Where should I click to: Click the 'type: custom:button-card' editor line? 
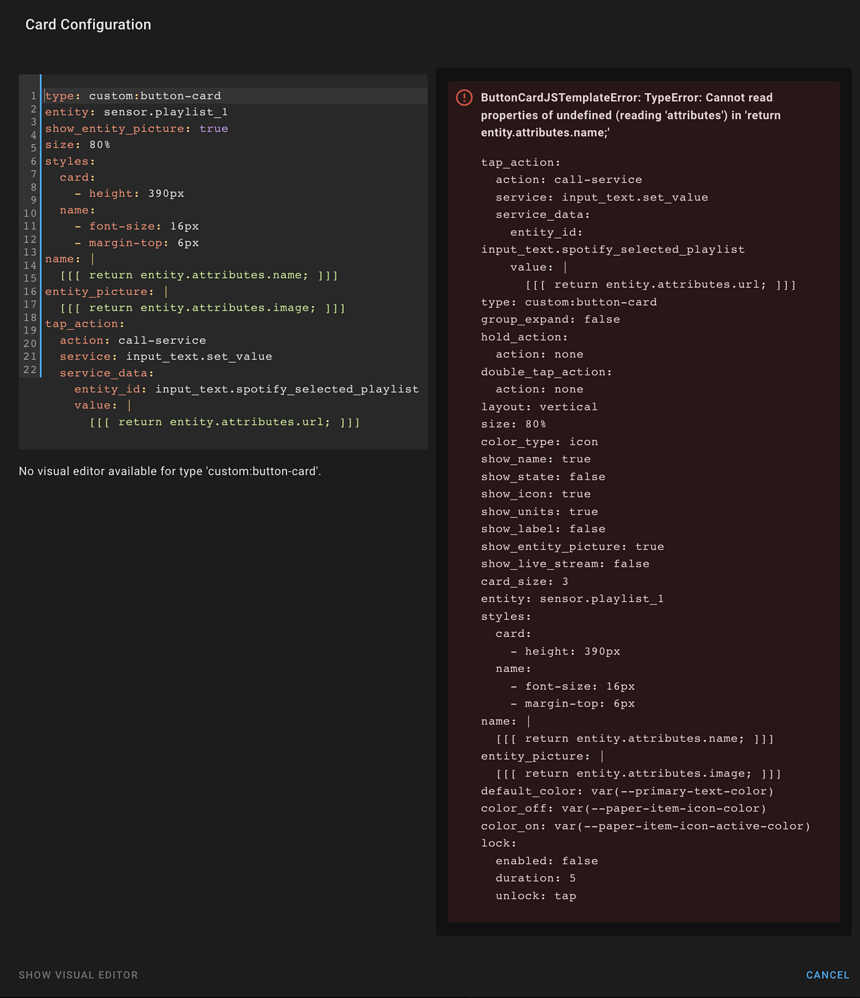133,95
